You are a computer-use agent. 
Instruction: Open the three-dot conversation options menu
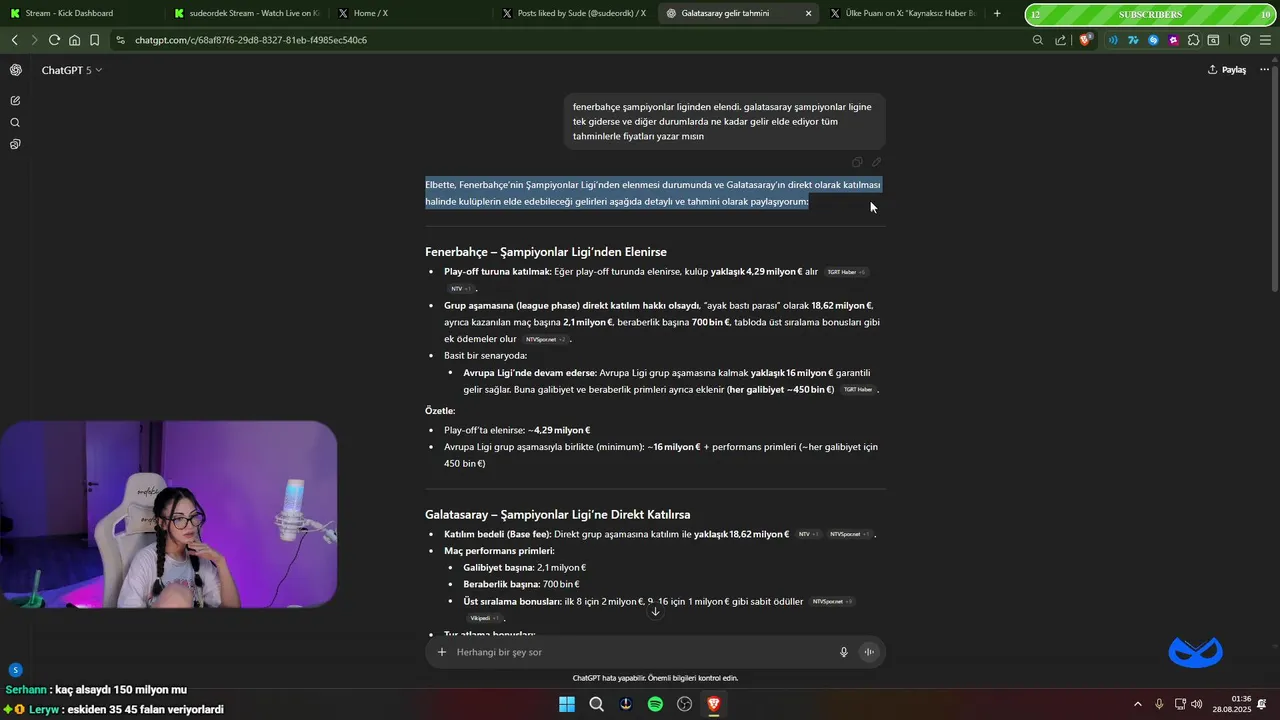pyautogui.click(x=1264, y=70)
